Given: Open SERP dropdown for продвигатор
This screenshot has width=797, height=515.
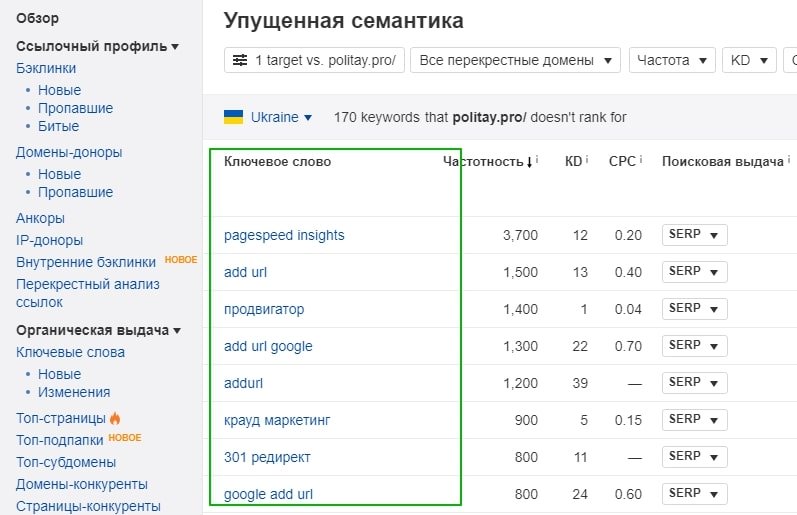Looking at the screenshot, I should pyautogui.click(x=694, y=309).
